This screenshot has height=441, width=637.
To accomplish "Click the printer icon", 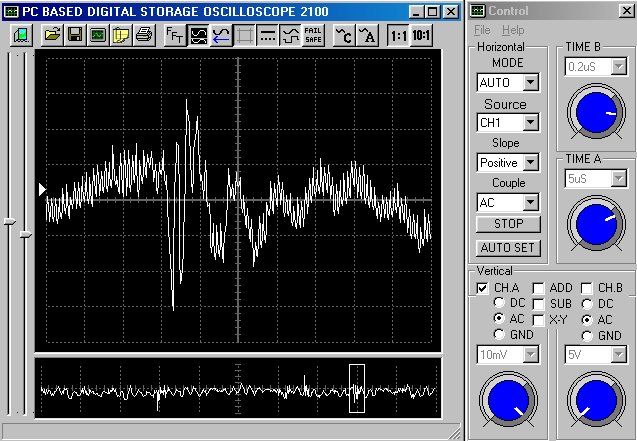I will click(143, 35).
